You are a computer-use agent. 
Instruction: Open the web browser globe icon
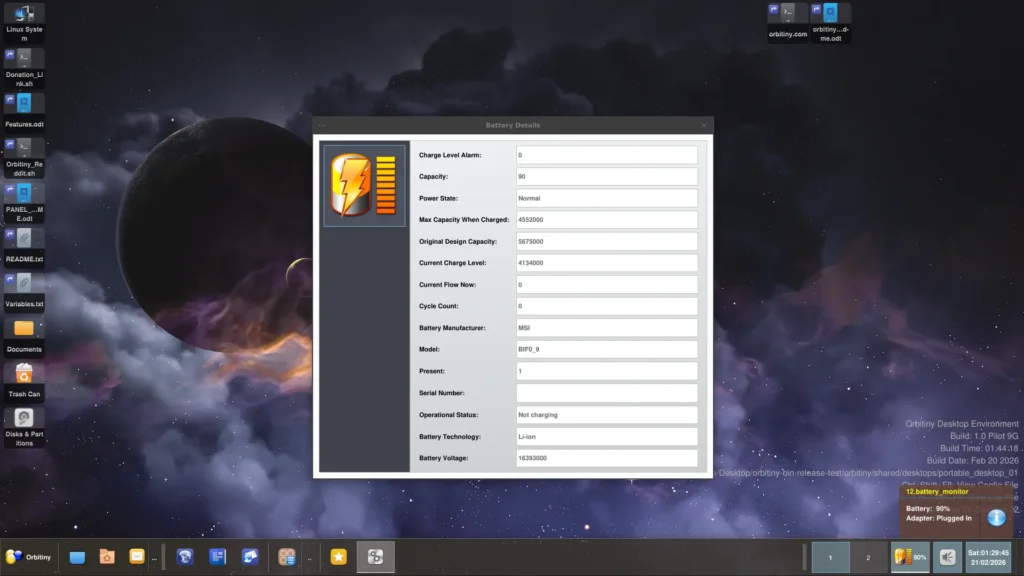pos(185,557)
